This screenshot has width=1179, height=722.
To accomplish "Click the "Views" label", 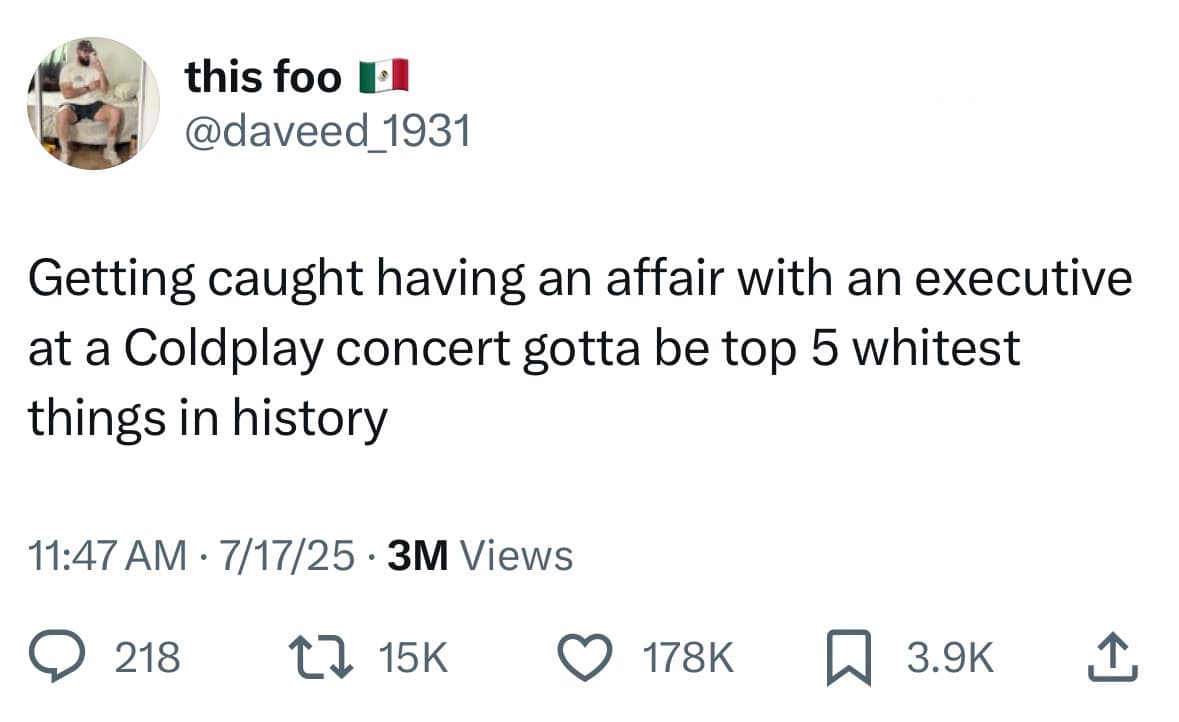I will pyautogui.click(x=516, y=556).
